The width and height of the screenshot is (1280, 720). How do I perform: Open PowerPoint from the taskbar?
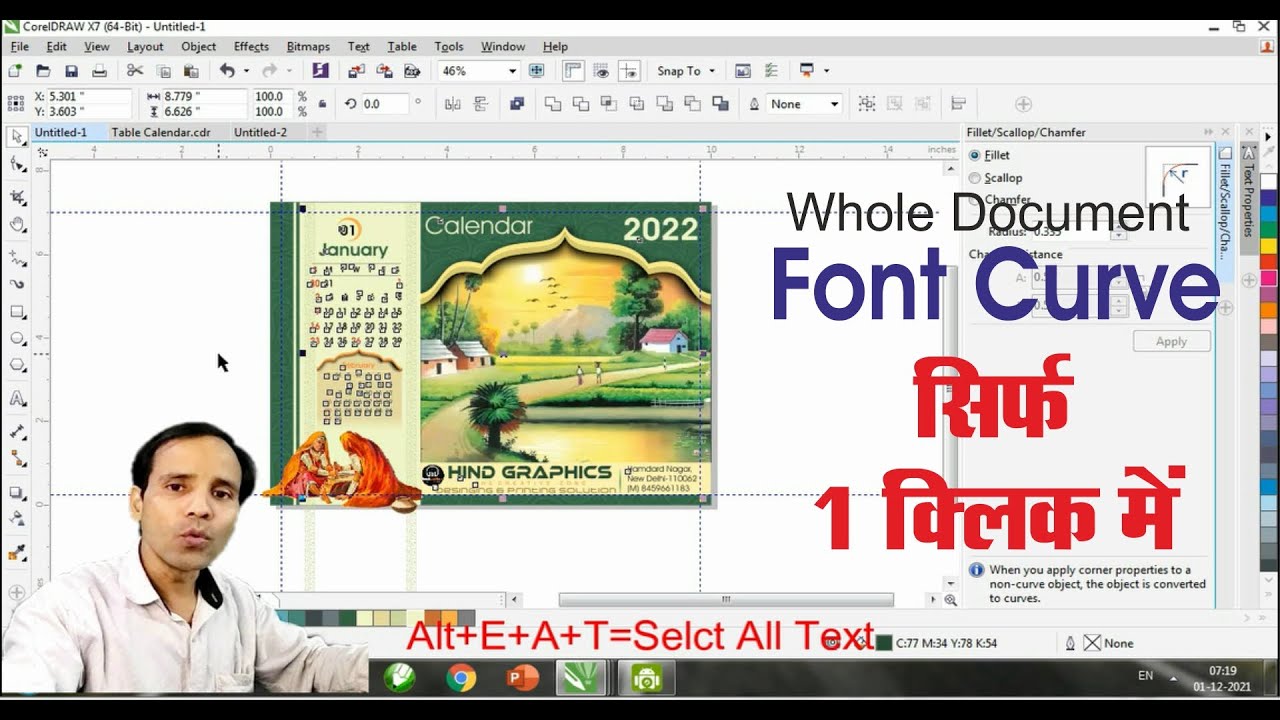tap(521, 679)
